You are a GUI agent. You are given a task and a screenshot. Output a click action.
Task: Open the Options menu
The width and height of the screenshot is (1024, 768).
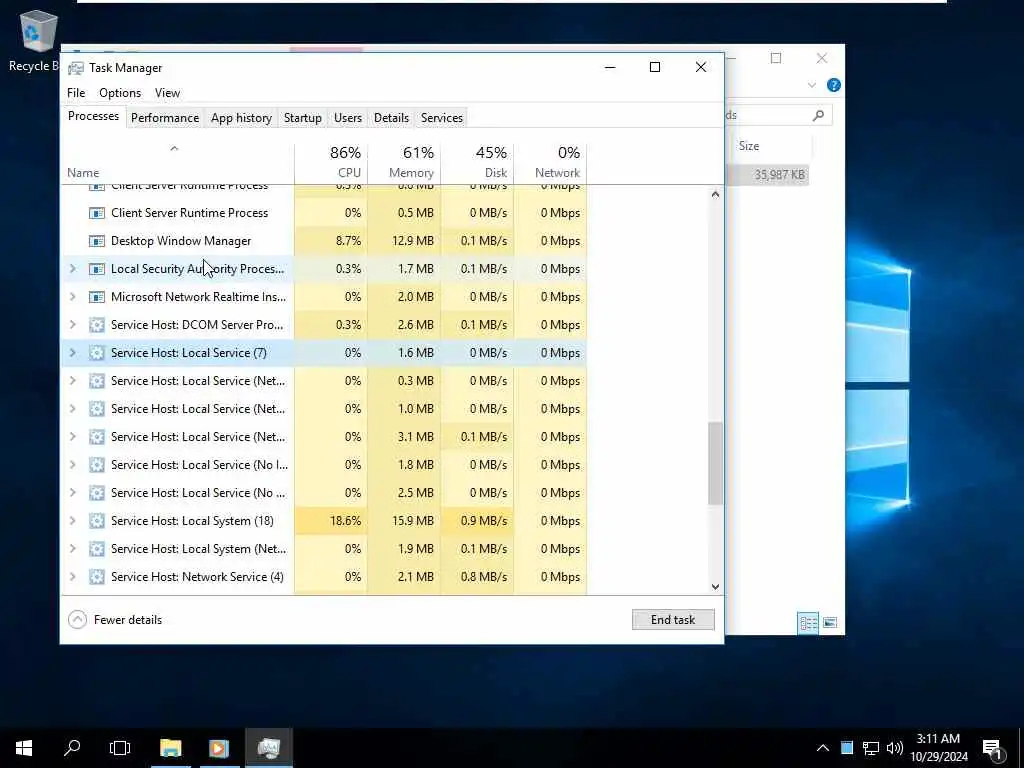120,93
